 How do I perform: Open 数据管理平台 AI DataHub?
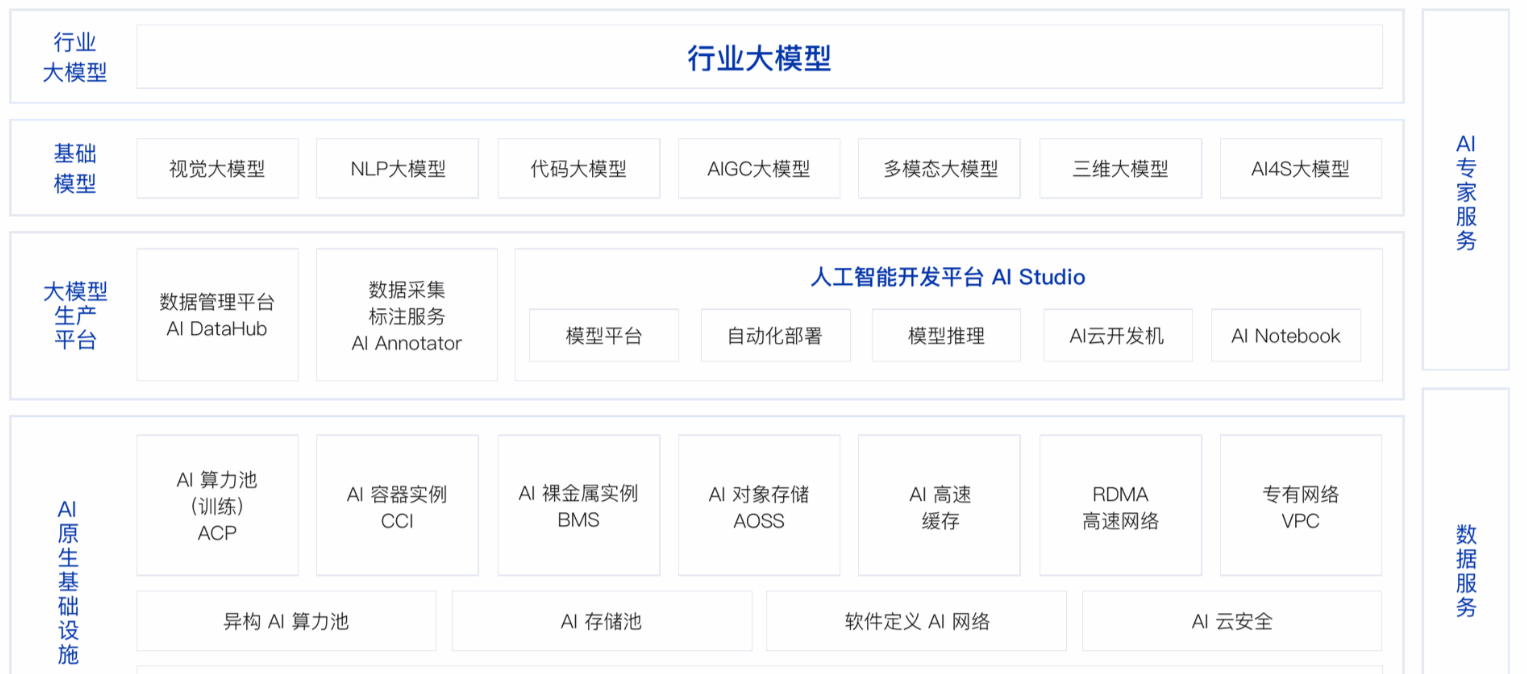tap(217, 313)
